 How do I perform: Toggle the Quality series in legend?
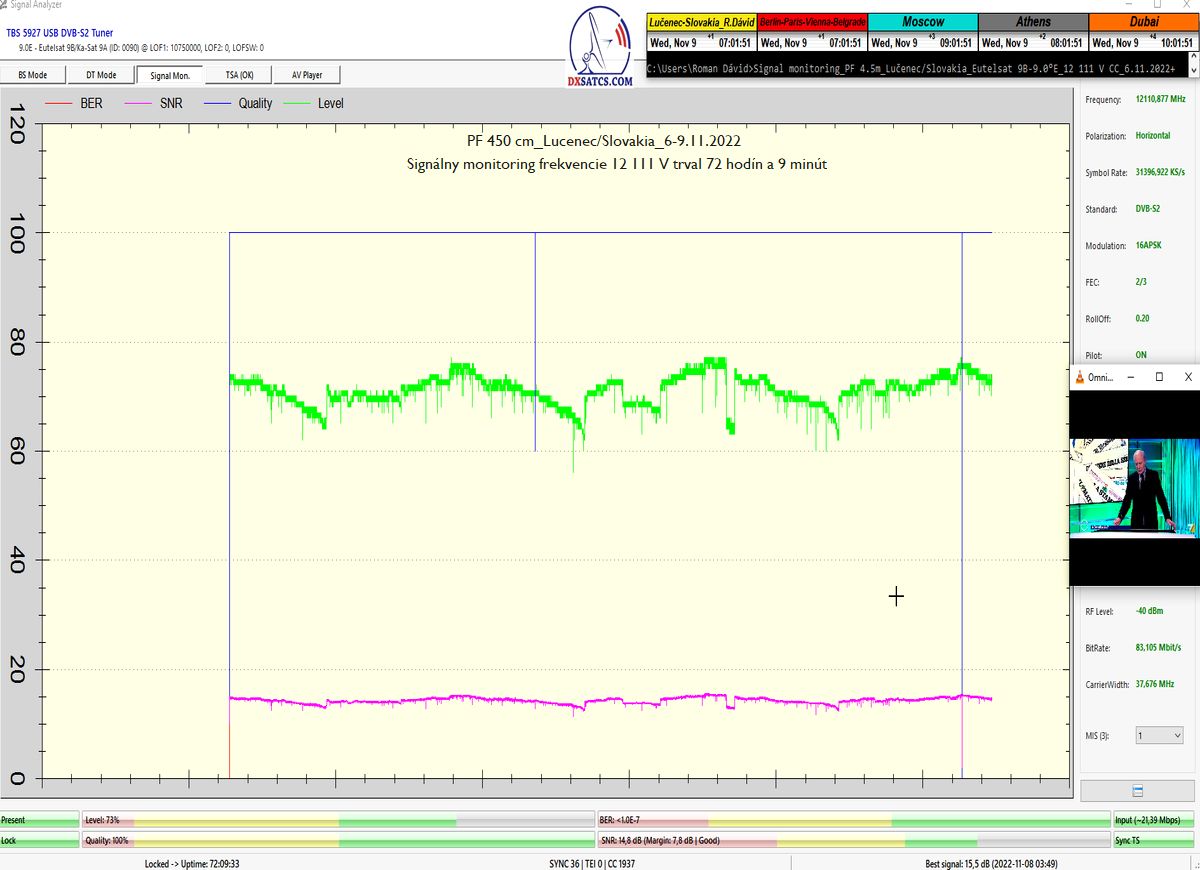[240, 103]
